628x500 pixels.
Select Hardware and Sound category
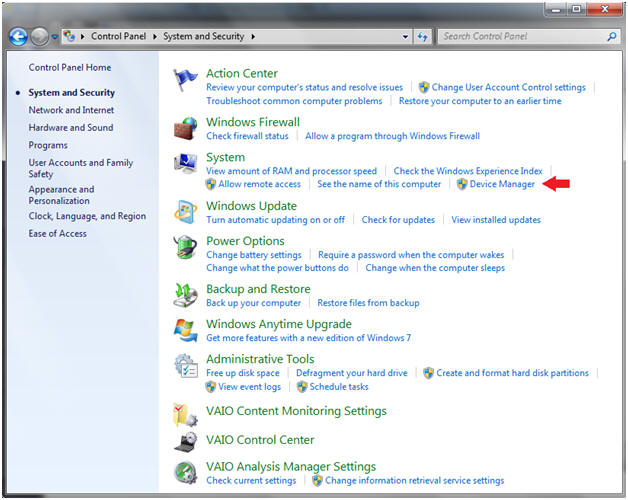[71, 127]
